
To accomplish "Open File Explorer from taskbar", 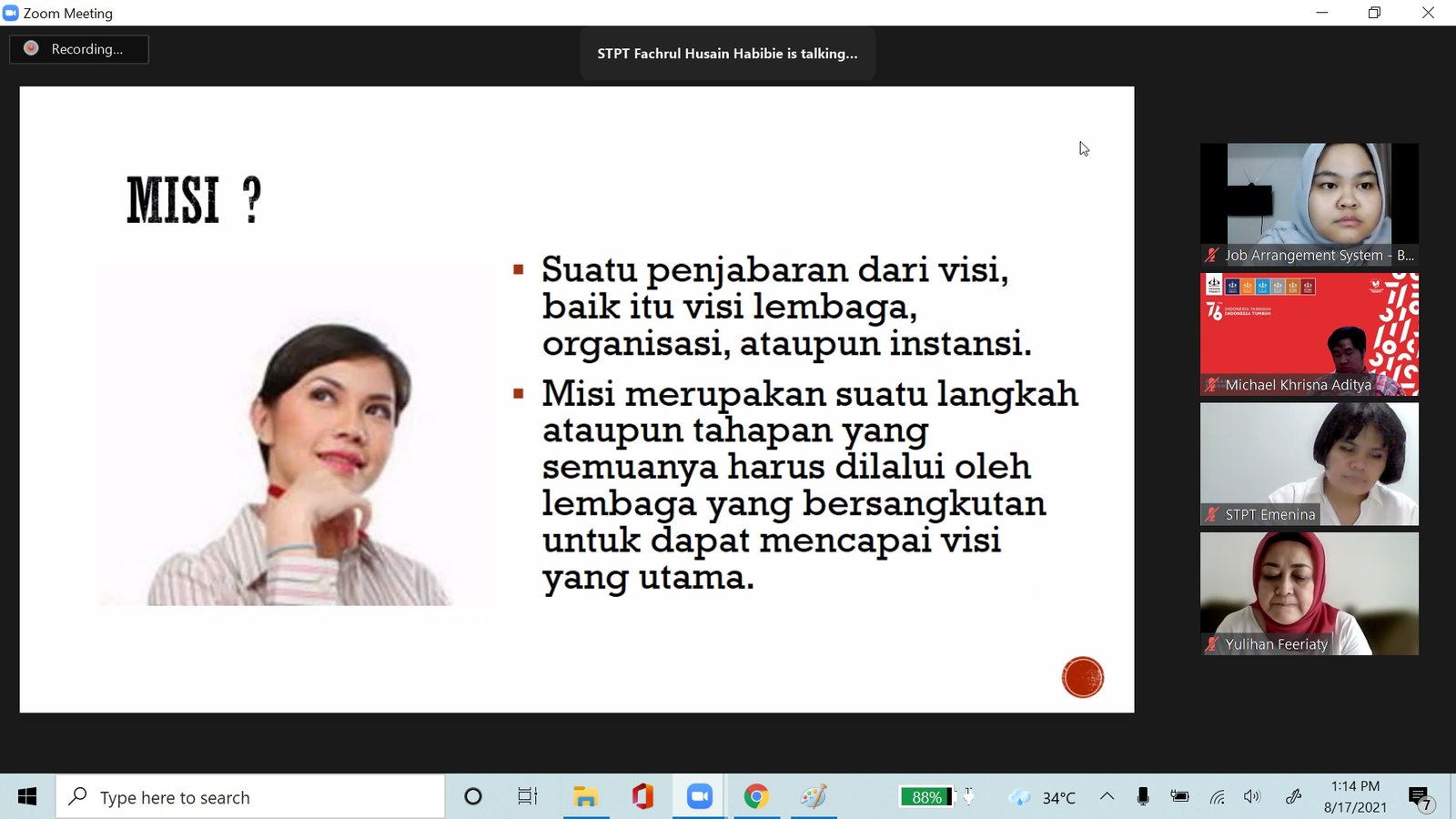I will click(585, 797).
